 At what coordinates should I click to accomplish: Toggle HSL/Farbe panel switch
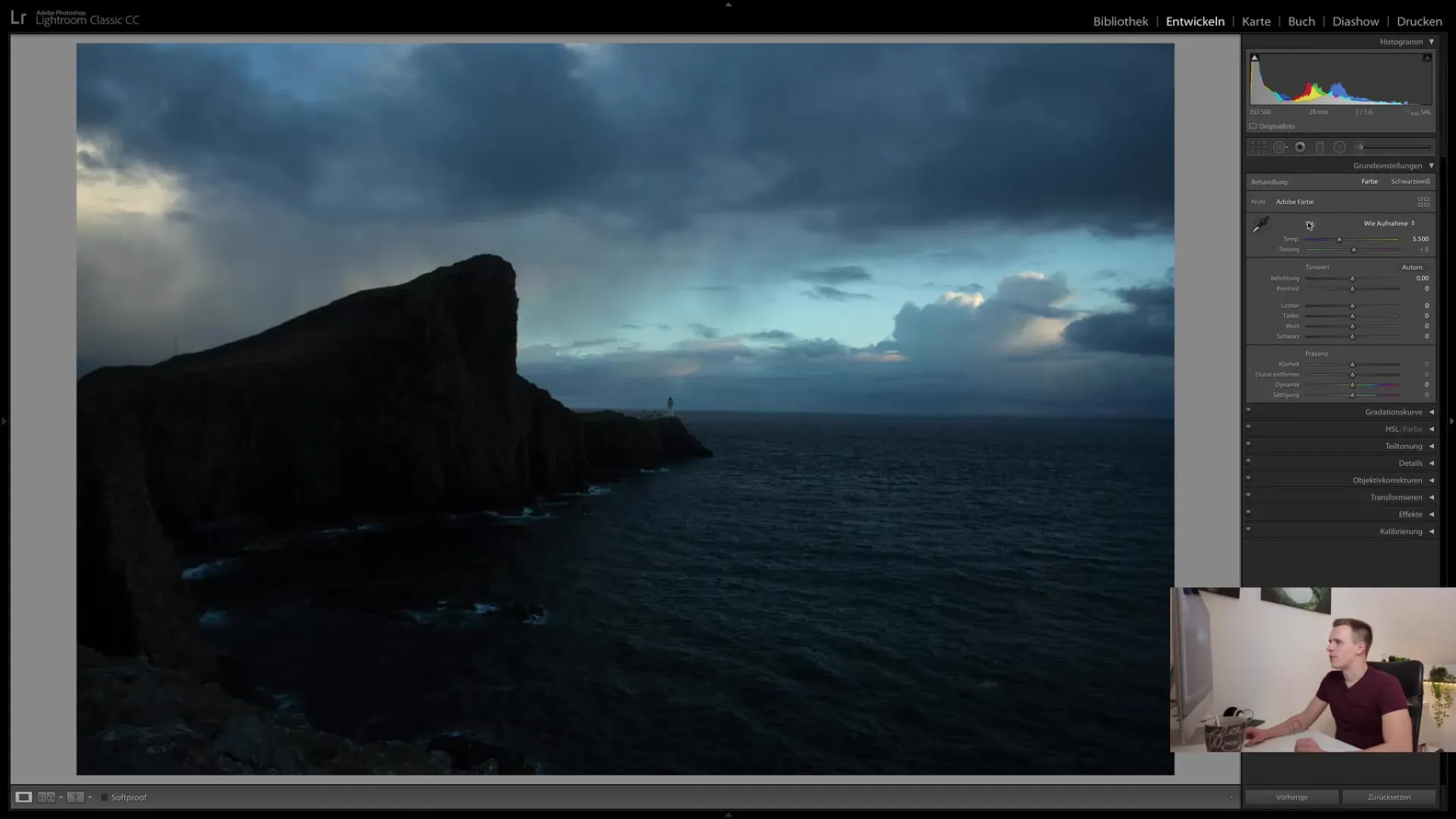pyautogui.click(x=1248, y=427)
